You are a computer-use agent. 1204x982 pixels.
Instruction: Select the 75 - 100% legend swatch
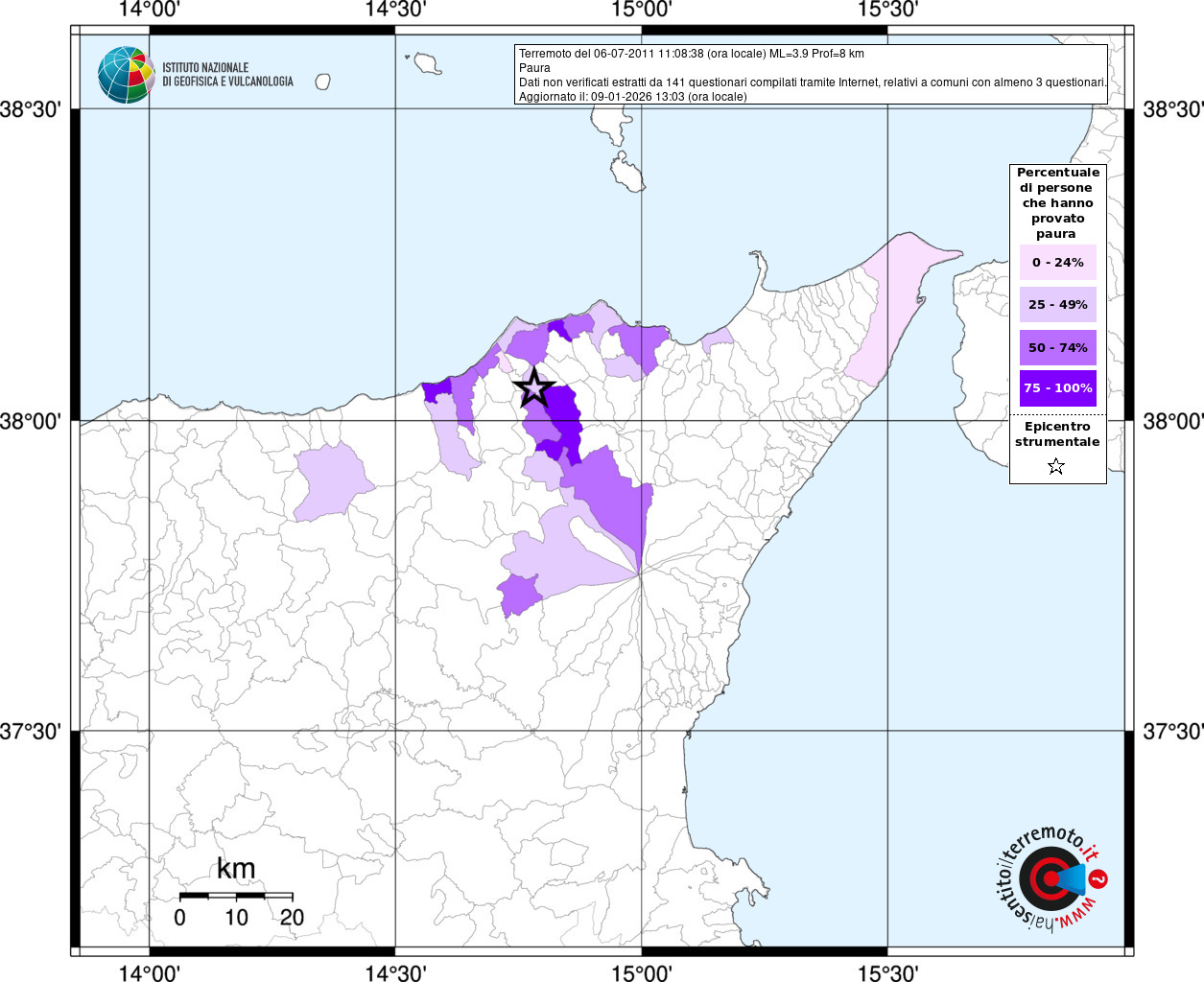(1057, 388)
